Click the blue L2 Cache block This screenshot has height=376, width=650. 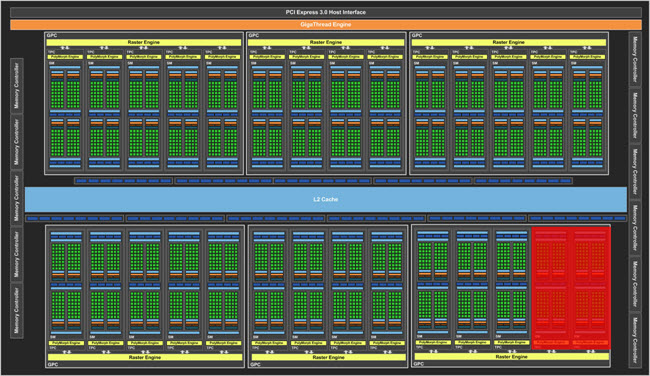325,199
